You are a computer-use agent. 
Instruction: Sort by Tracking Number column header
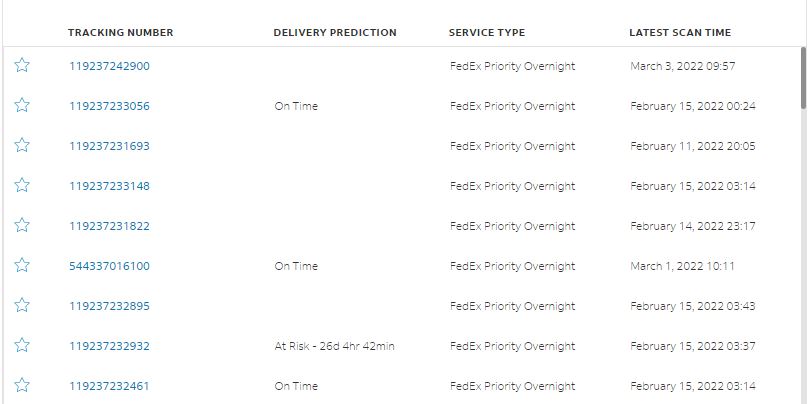point(121,33)
